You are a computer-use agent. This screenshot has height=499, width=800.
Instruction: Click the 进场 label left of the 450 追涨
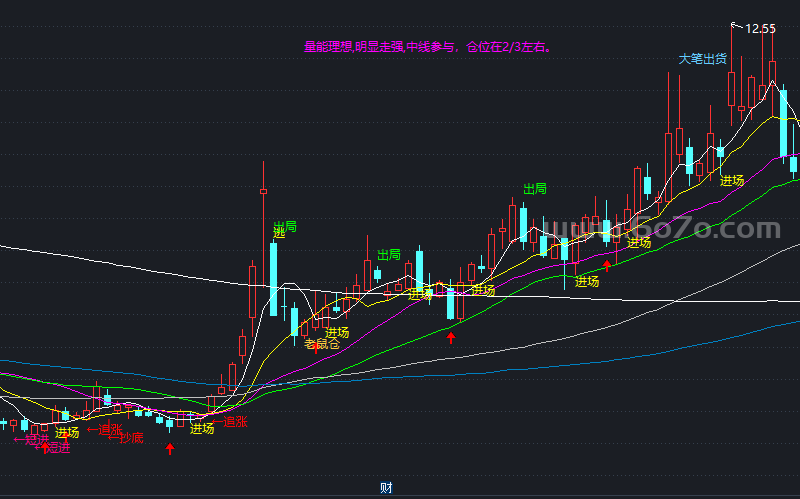pyautogui.click(x=202, y=429)
